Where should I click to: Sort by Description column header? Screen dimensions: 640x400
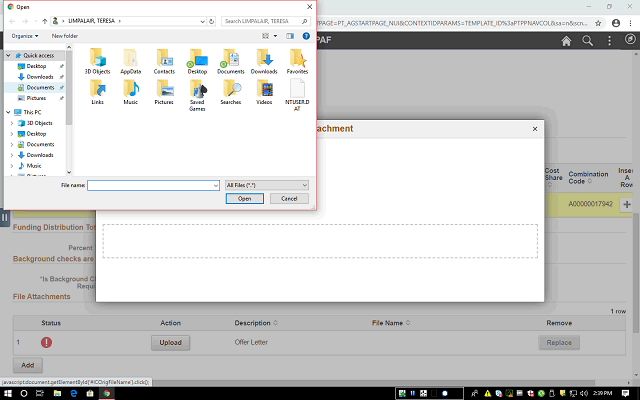click(x=256, y=323)
